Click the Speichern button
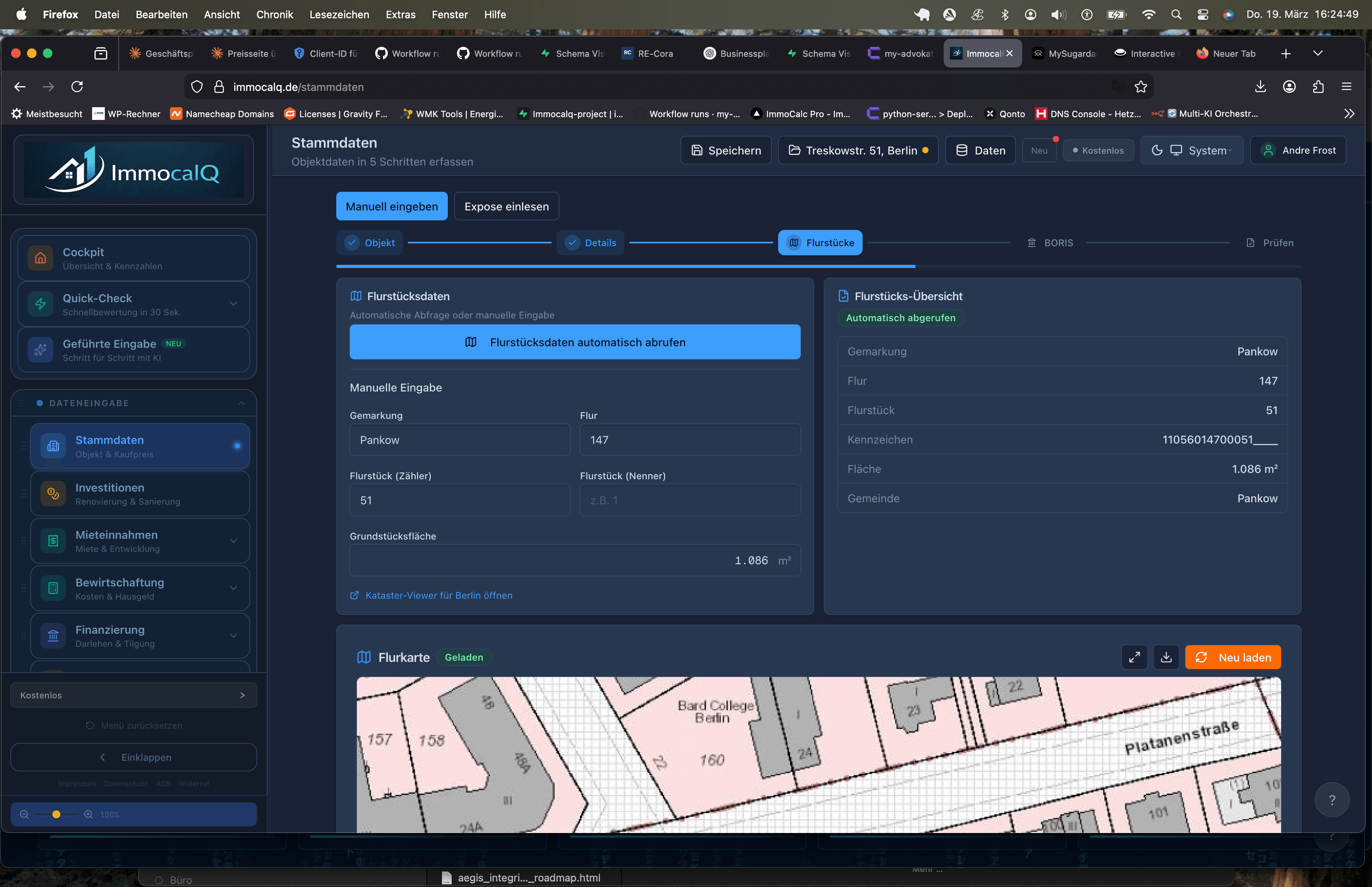 [726, 150]
